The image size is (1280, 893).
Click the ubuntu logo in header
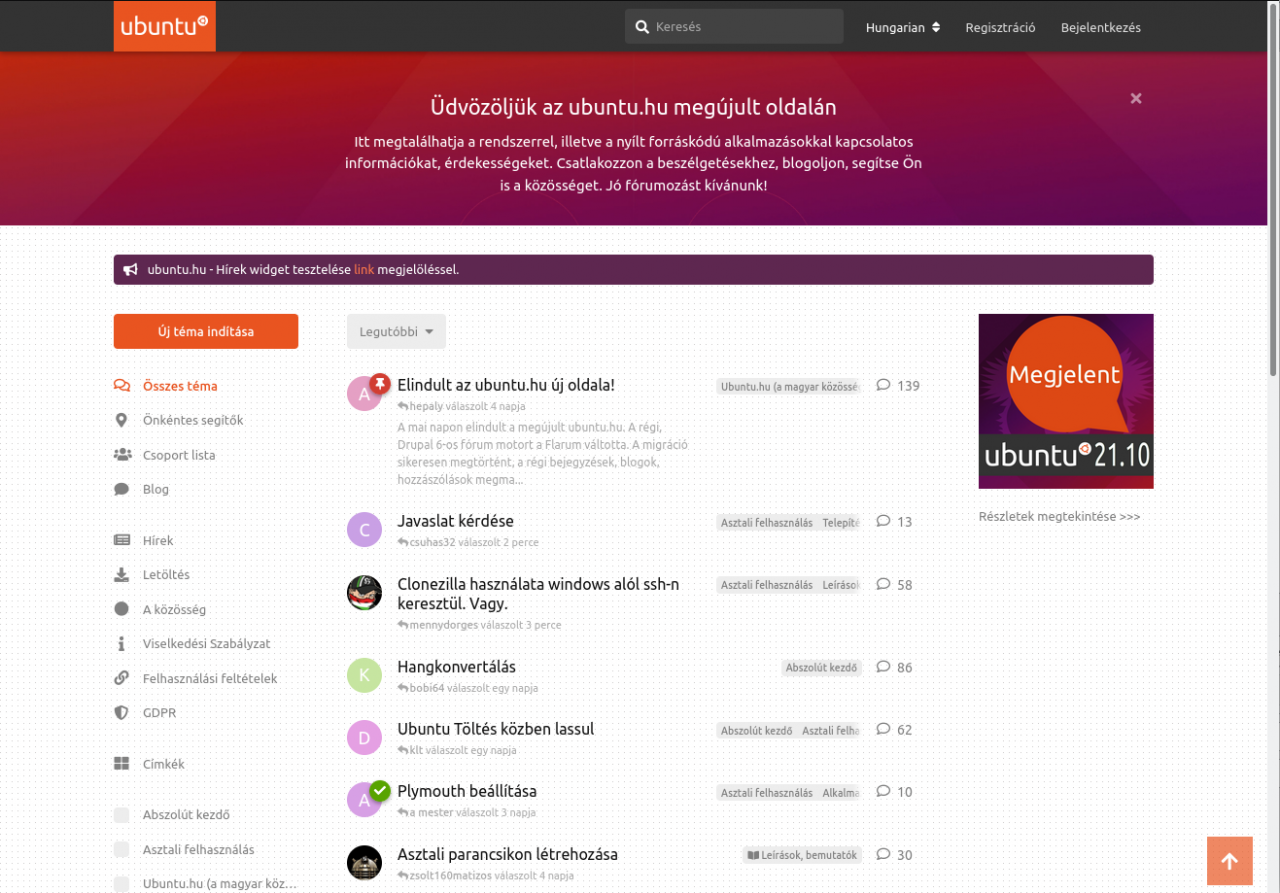tap(164, 26)
